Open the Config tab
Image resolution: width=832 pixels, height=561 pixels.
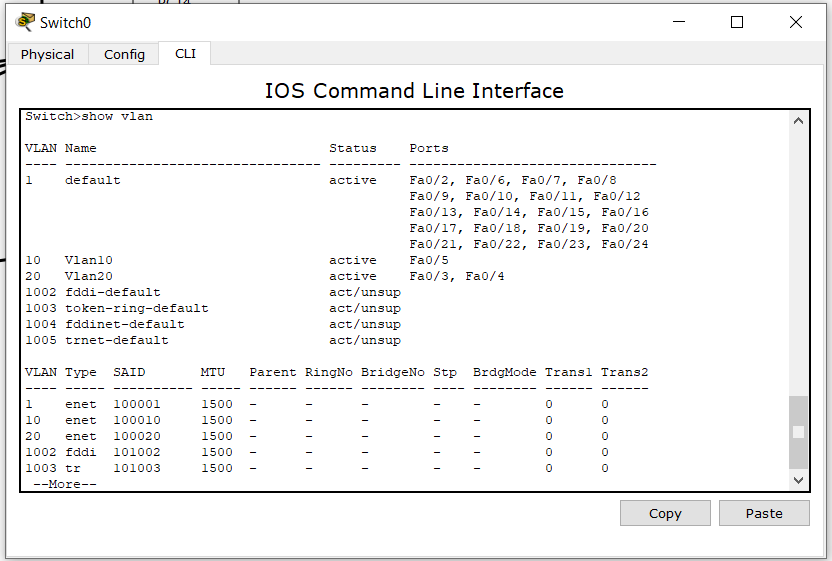point(124,54)
